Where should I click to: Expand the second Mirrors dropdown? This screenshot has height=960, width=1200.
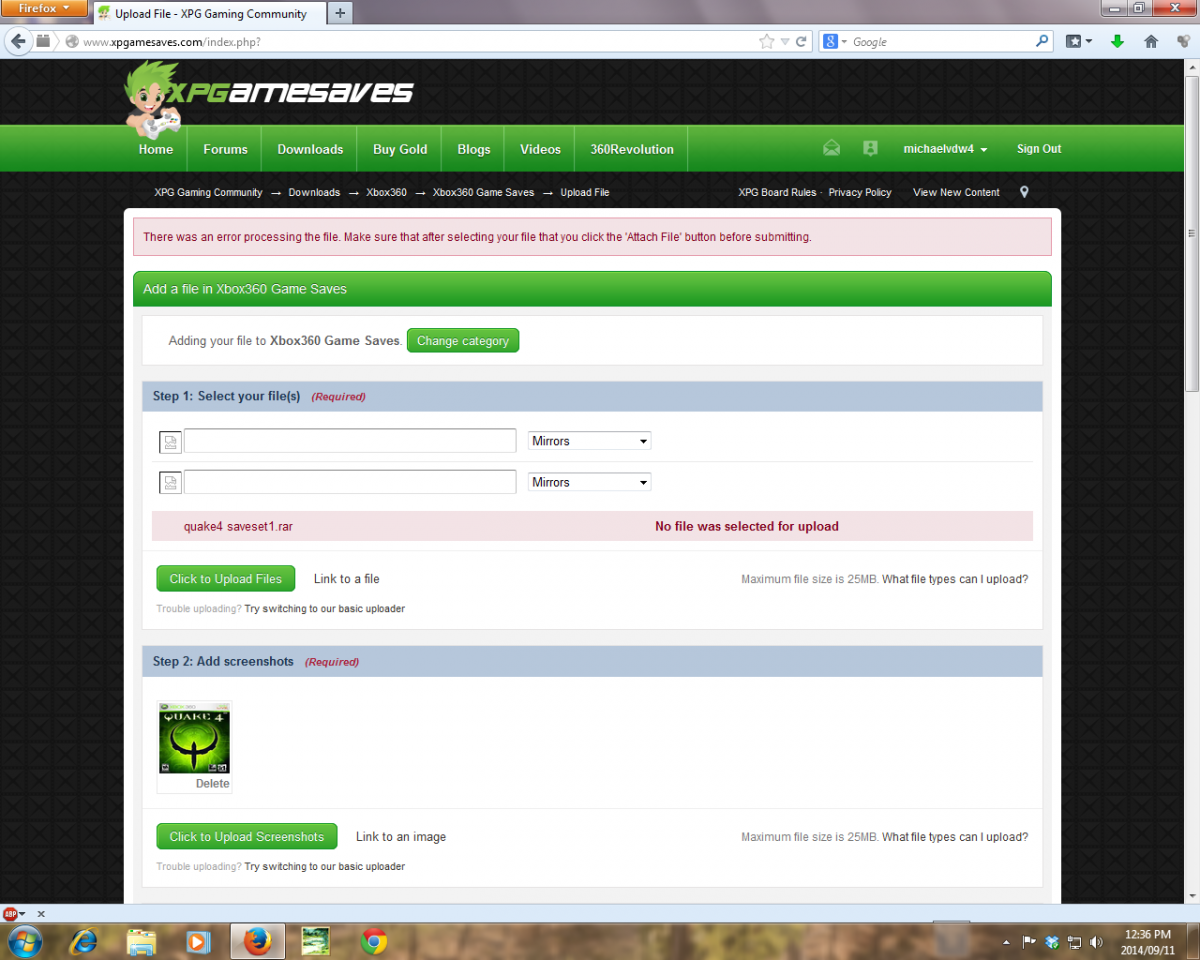(589, 482)
